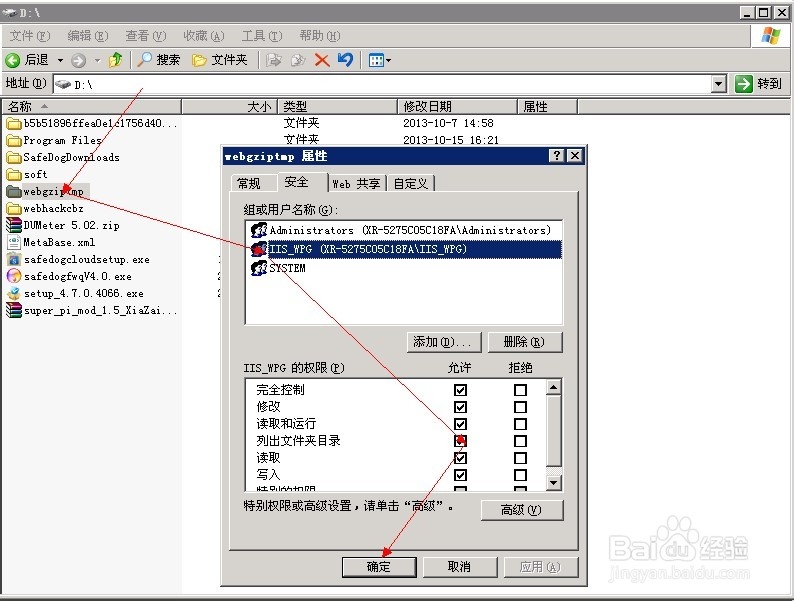Open the 编辑(E) menu
Viewport: 794px width, 601px height.
(88, 36)
